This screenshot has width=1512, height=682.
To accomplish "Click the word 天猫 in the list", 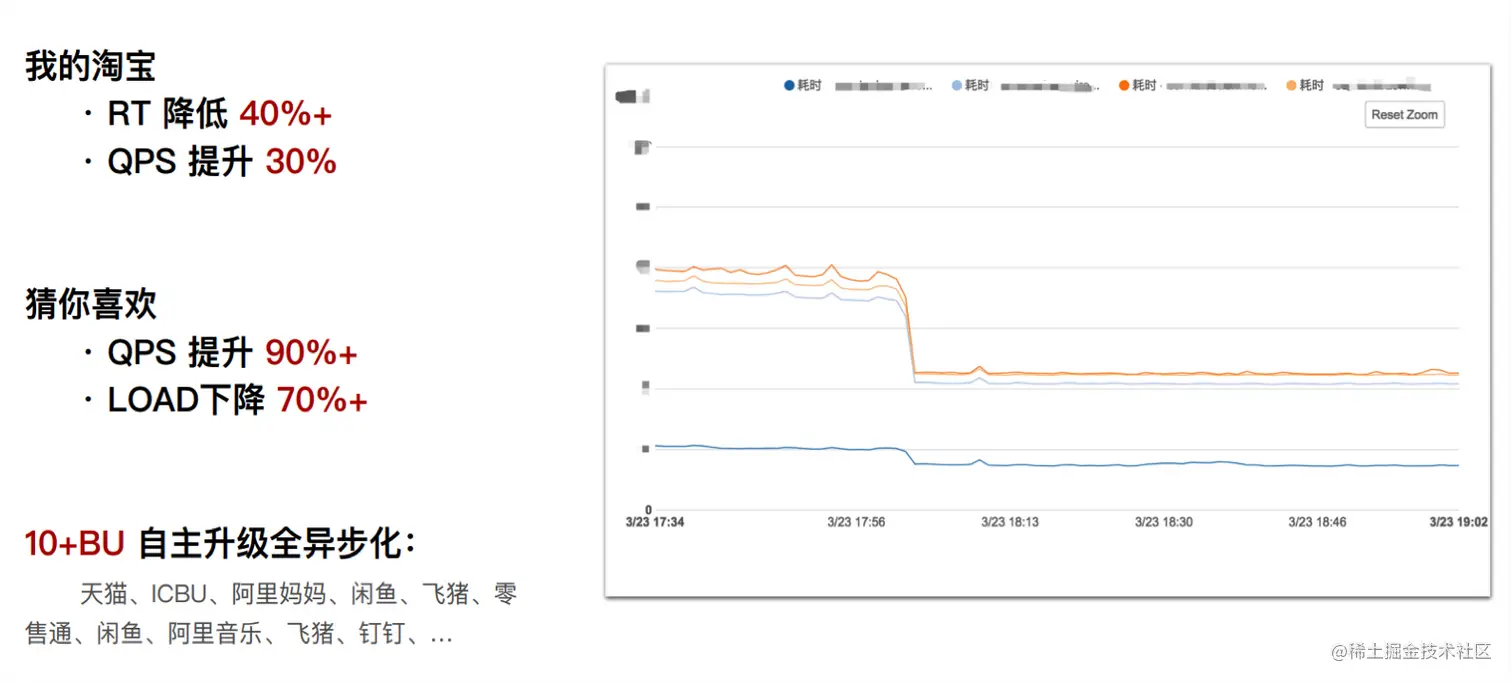I will (103, 594).
